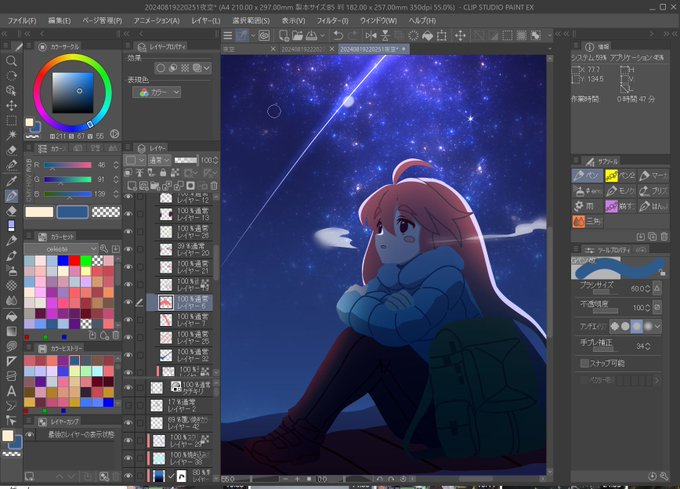Click the New layer folder icon
Viewport: 680px width, 489px height.
(155, 186)
